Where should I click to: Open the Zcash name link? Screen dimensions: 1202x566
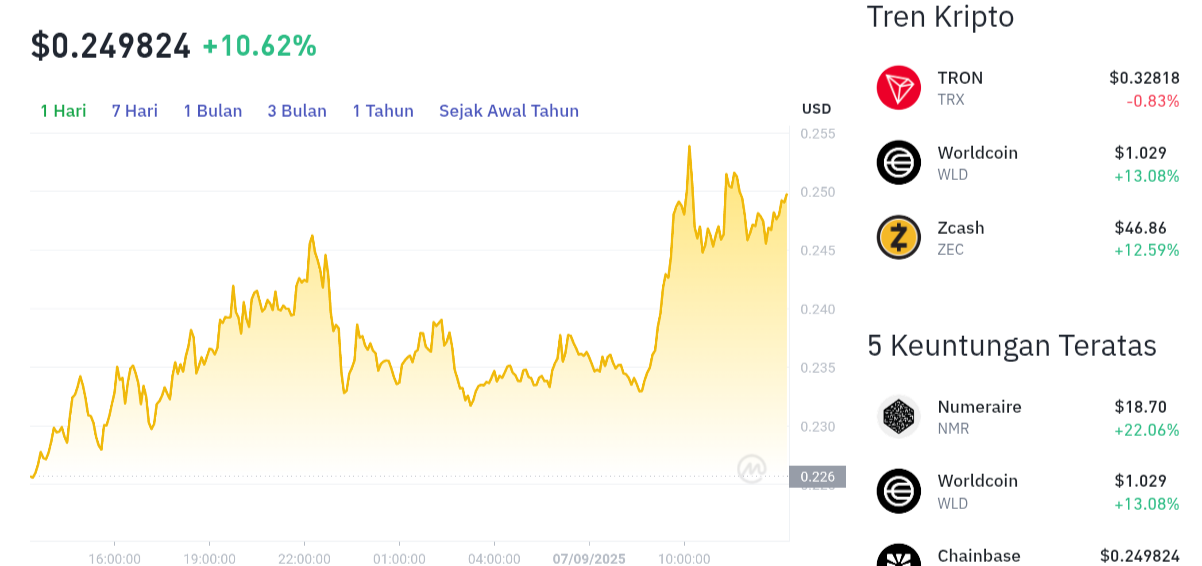point(961,228)
